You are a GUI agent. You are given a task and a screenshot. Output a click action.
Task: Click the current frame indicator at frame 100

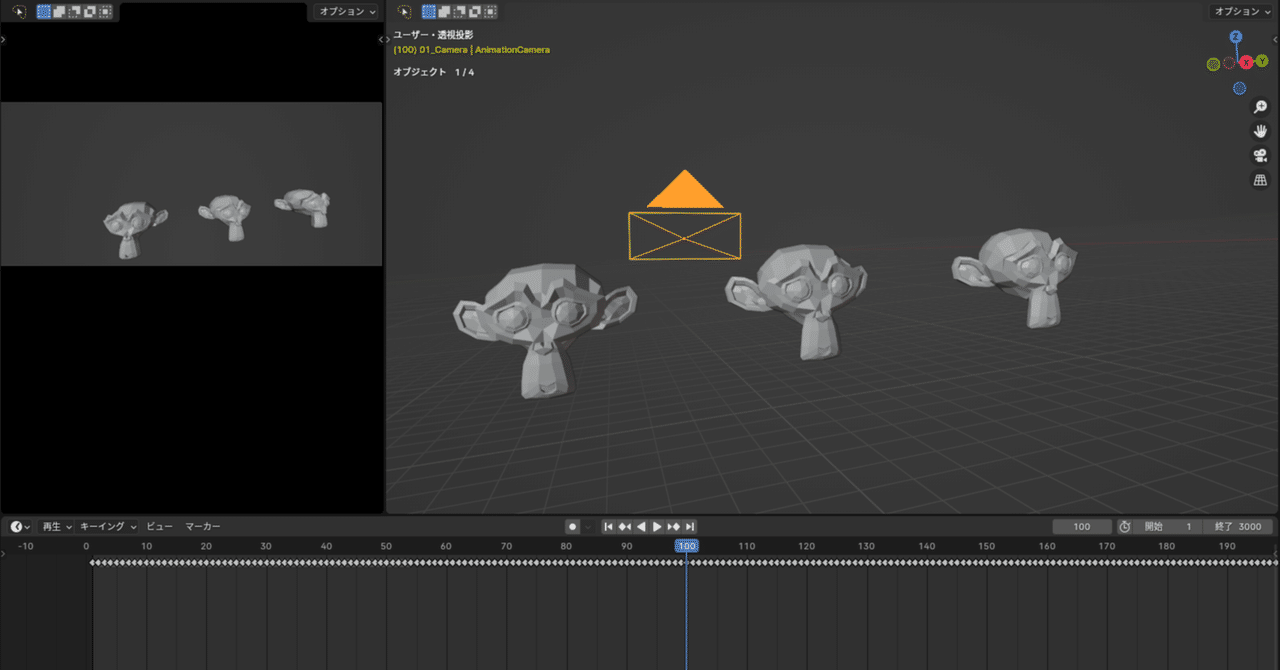tap(686, 545)
